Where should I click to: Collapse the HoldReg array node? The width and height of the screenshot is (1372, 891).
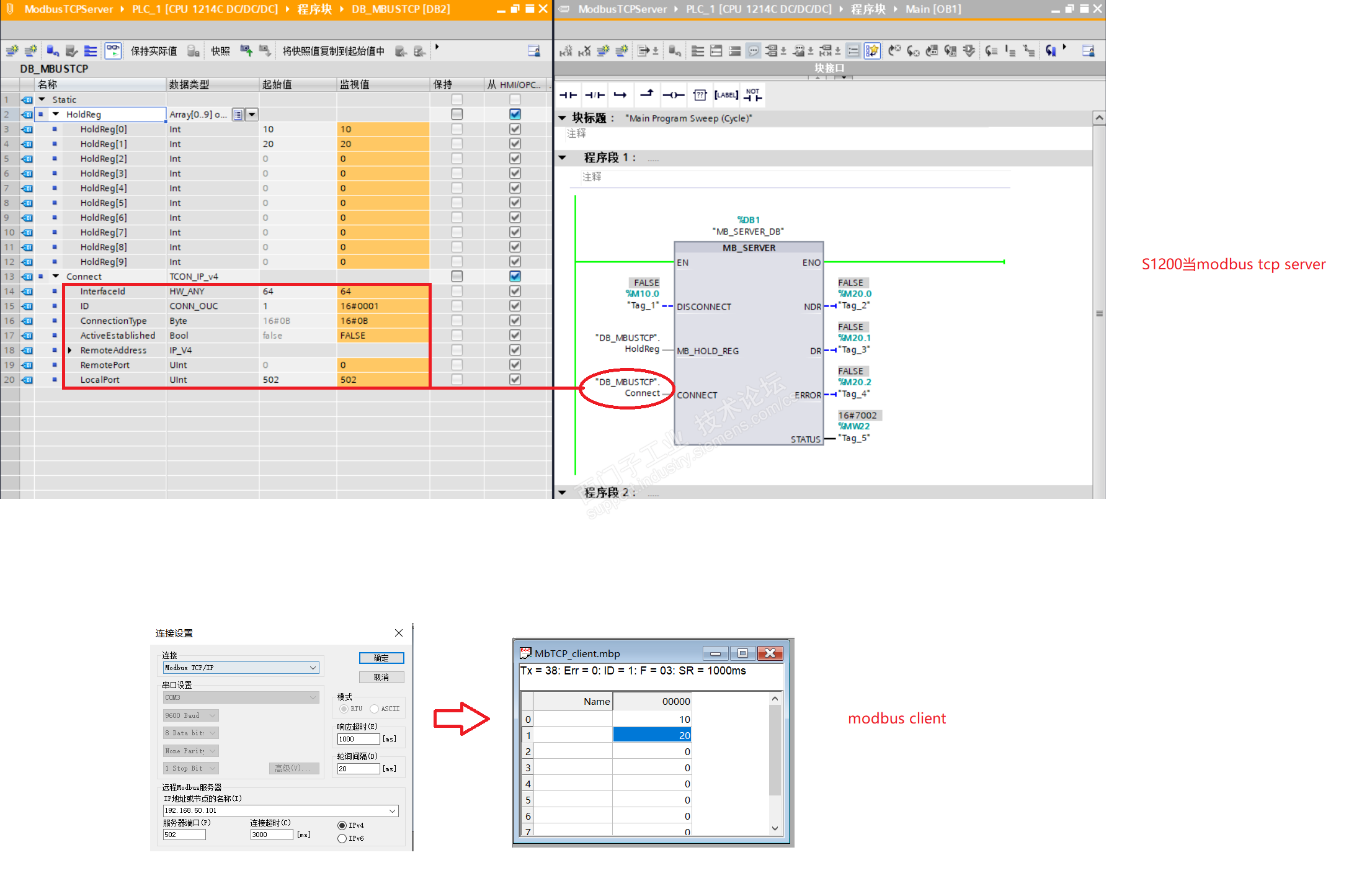click(56, 114)
